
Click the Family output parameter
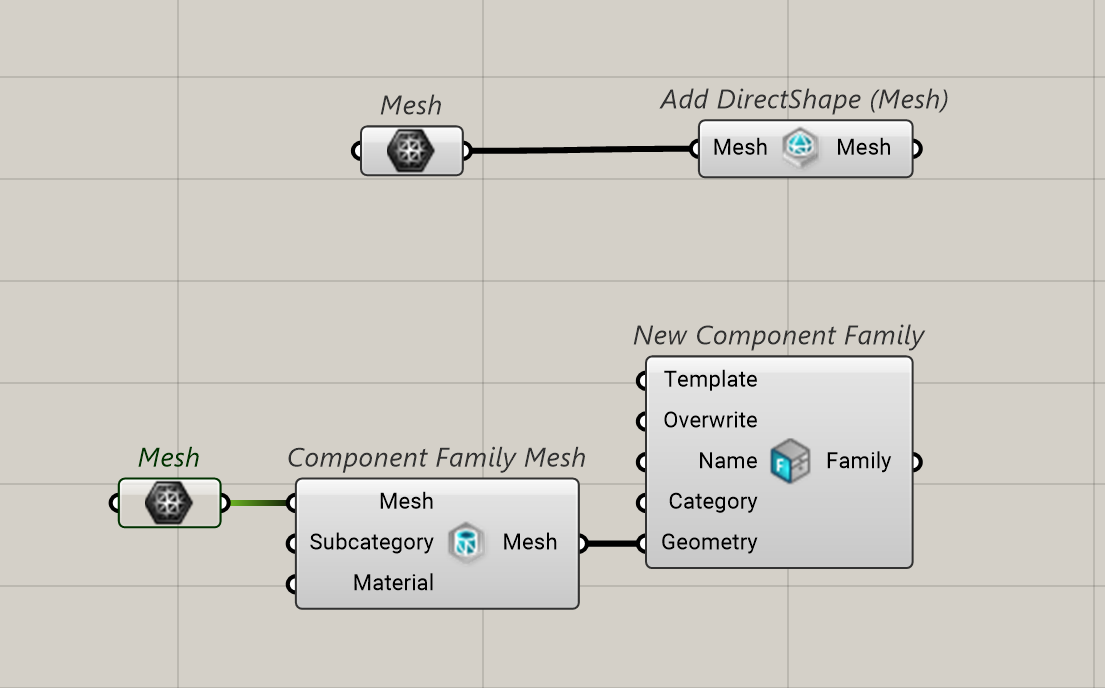pyautogui.click(x=858, y=461)
